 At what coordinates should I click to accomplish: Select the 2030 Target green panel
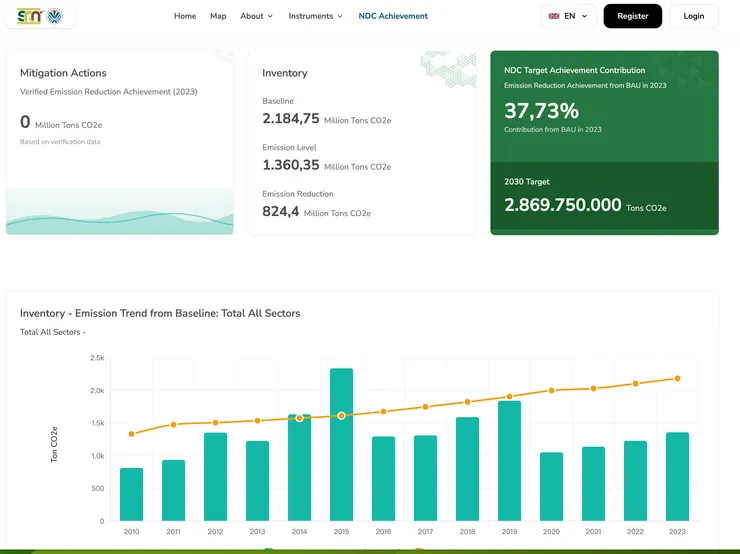pyautogui.click(x=604, y=198)
